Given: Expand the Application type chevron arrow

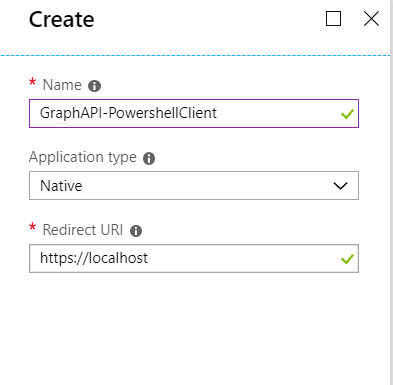Looking at the screenshot, I should tap(340, 186).
